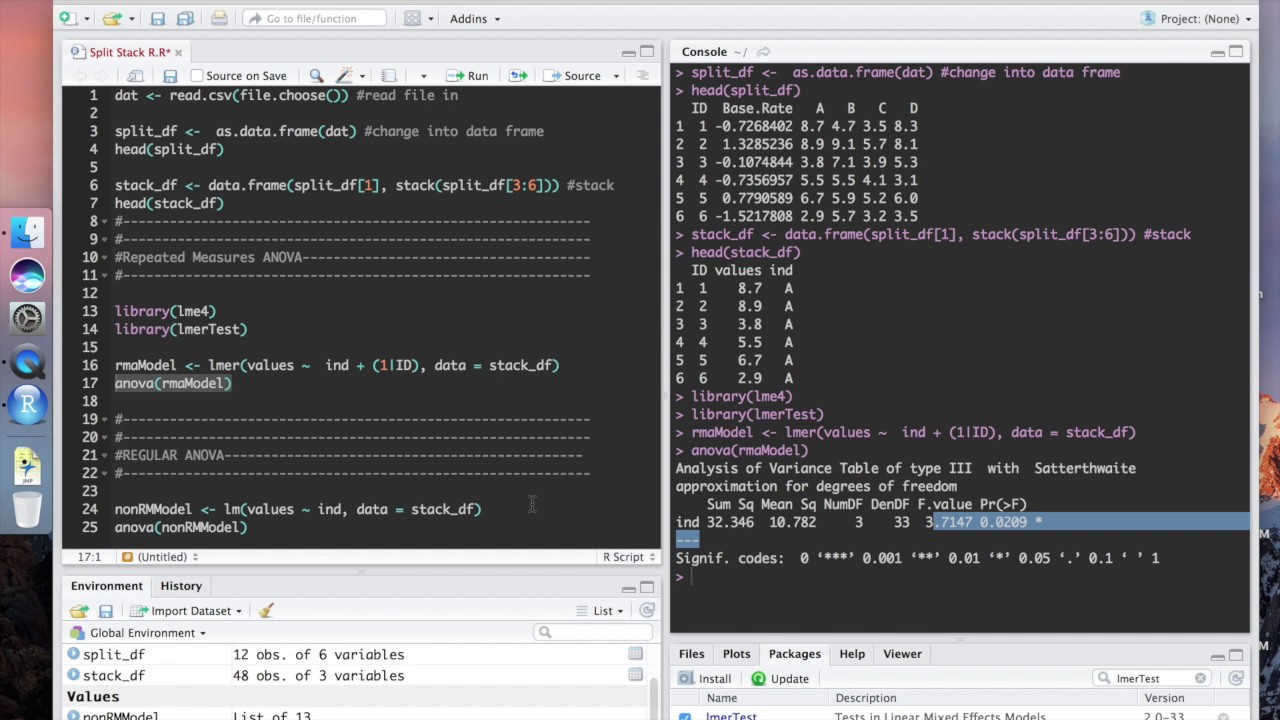
Task: Open the Import Dataset menu
Action: [186, 611]
